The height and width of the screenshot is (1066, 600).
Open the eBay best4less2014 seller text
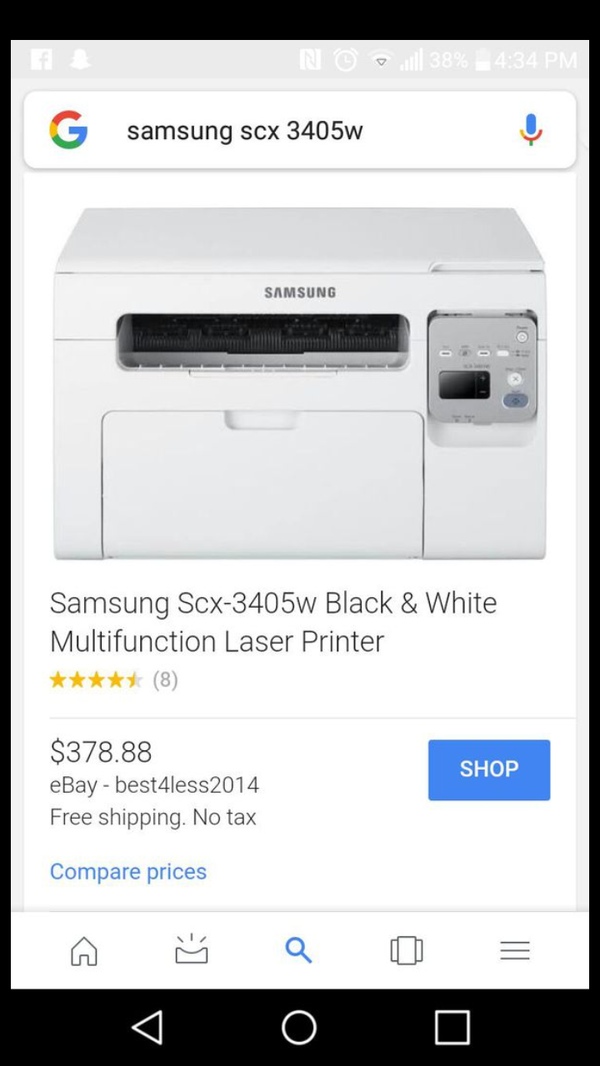click(154, 785)
